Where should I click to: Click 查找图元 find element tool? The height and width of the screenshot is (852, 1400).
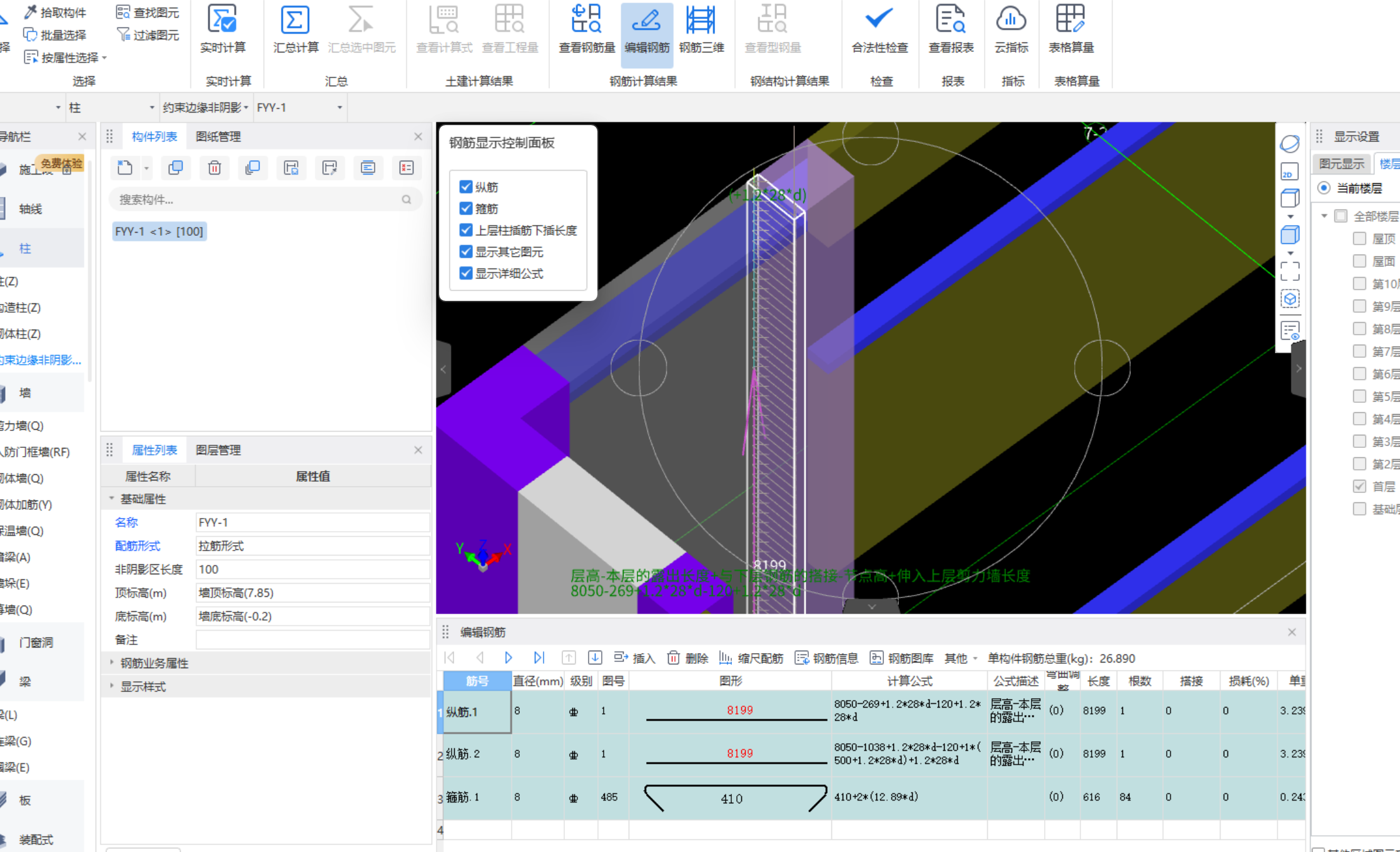click(148, 13)
